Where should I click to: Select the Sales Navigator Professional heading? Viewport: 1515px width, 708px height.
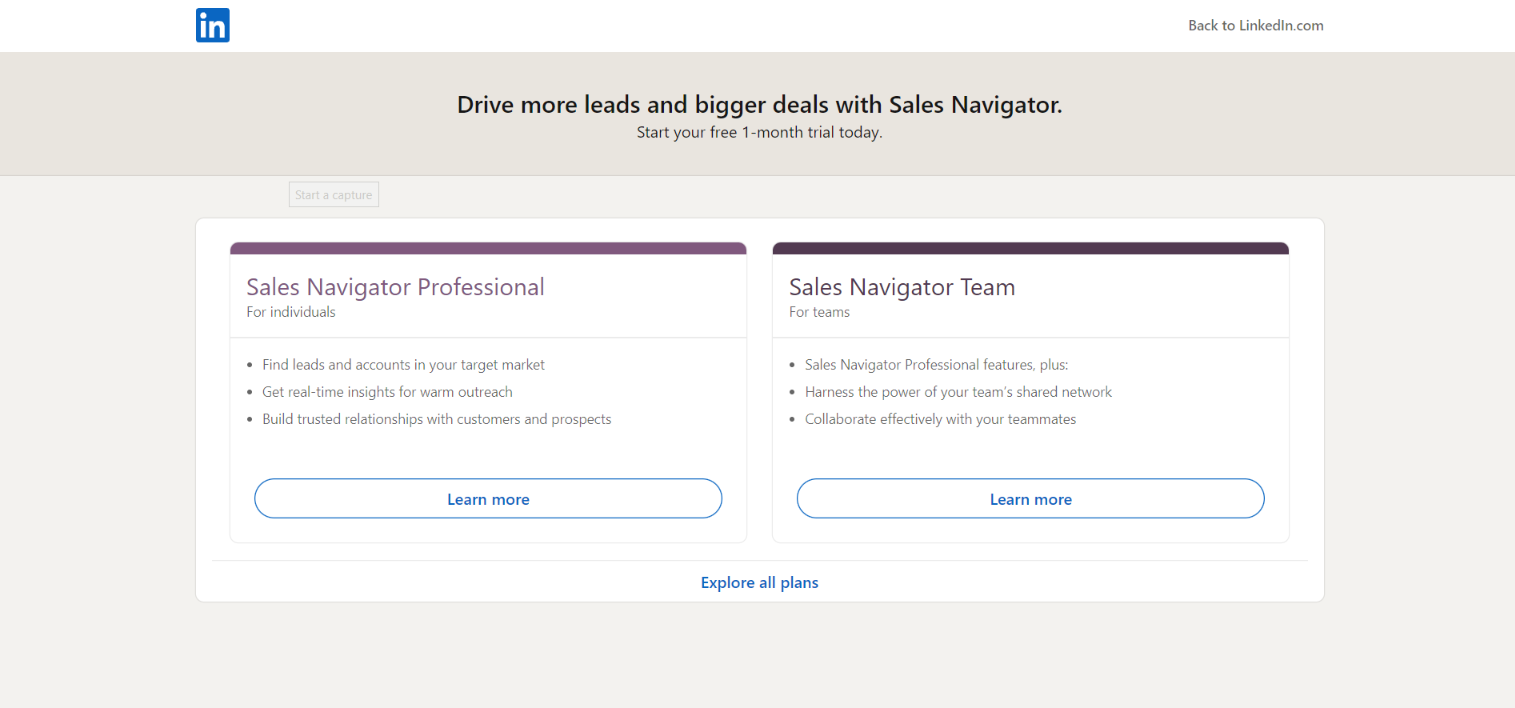point(395,287)
